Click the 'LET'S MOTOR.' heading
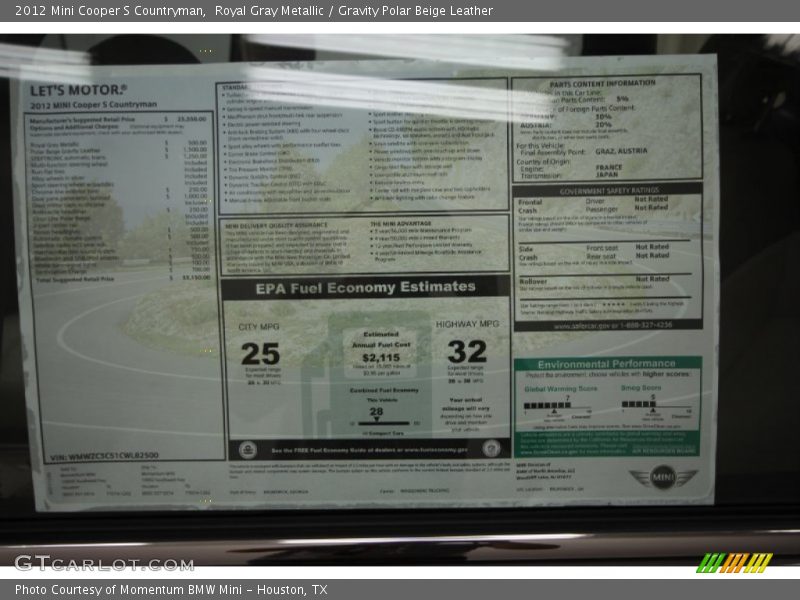This screenshot has height=600, width=800. tap(78, 90)
